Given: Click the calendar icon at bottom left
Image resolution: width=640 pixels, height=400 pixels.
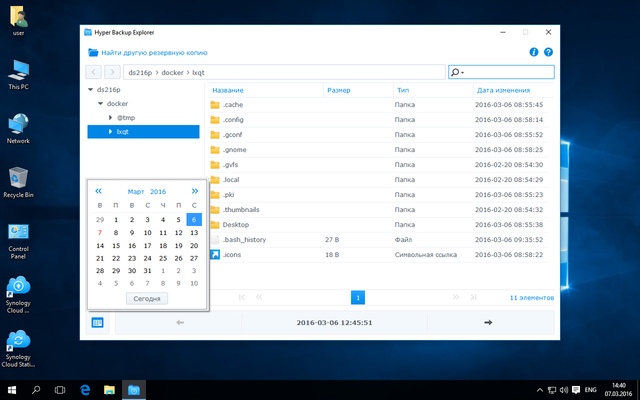Looking at the screenshot, I should 98,322.
